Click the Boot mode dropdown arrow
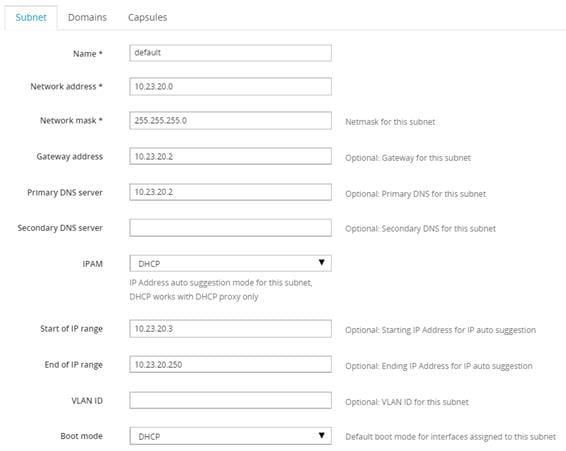Screen dimensions: 566x451 point(322,435)
